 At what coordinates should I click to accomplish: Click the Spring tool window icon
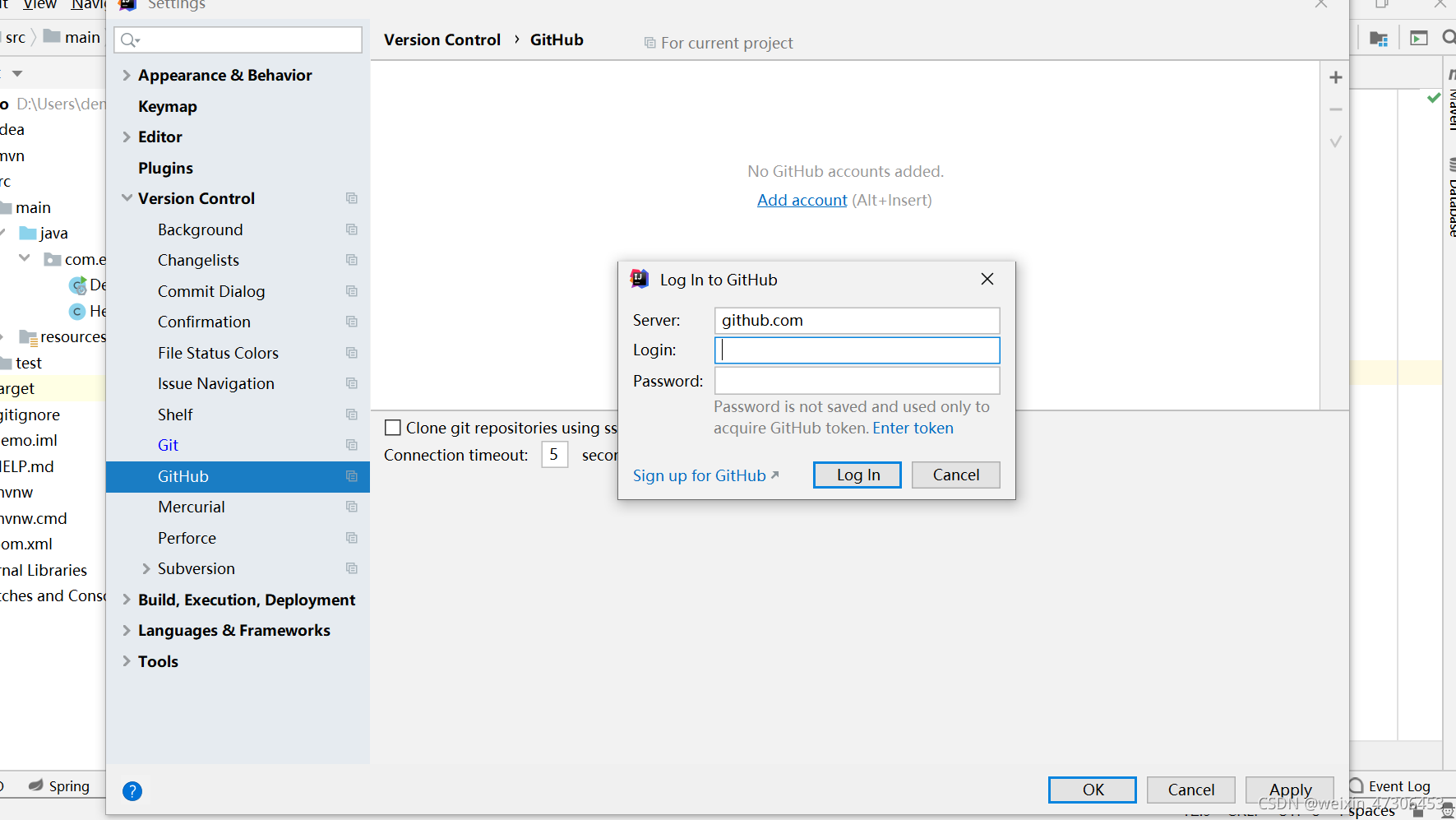[x=35, y=785]
